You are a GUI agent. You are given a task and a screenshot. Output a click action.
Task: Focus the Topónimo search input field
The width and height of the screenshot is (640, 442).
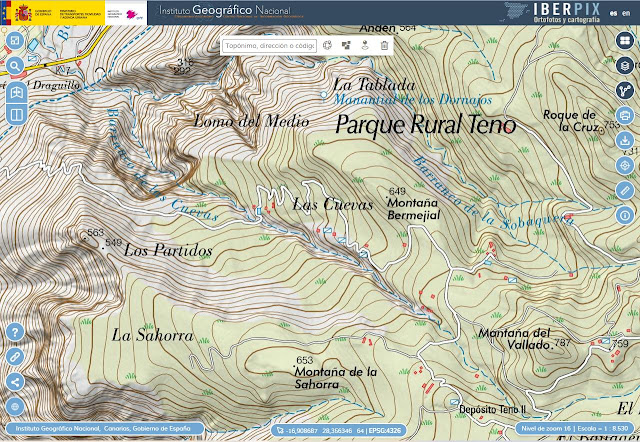(x=269, y=46)
